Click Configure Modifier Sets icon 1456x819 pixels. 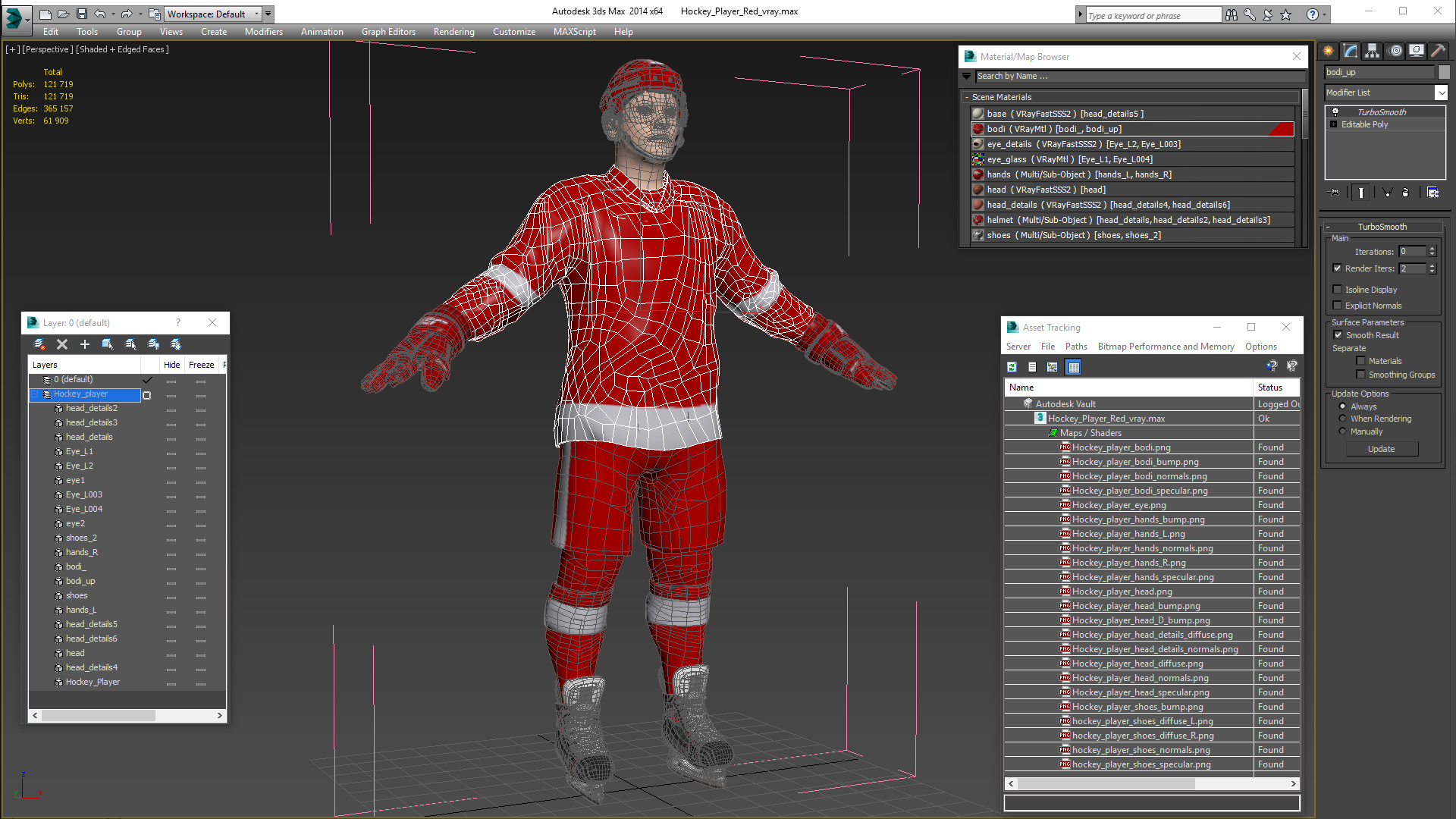(1432, 193)
